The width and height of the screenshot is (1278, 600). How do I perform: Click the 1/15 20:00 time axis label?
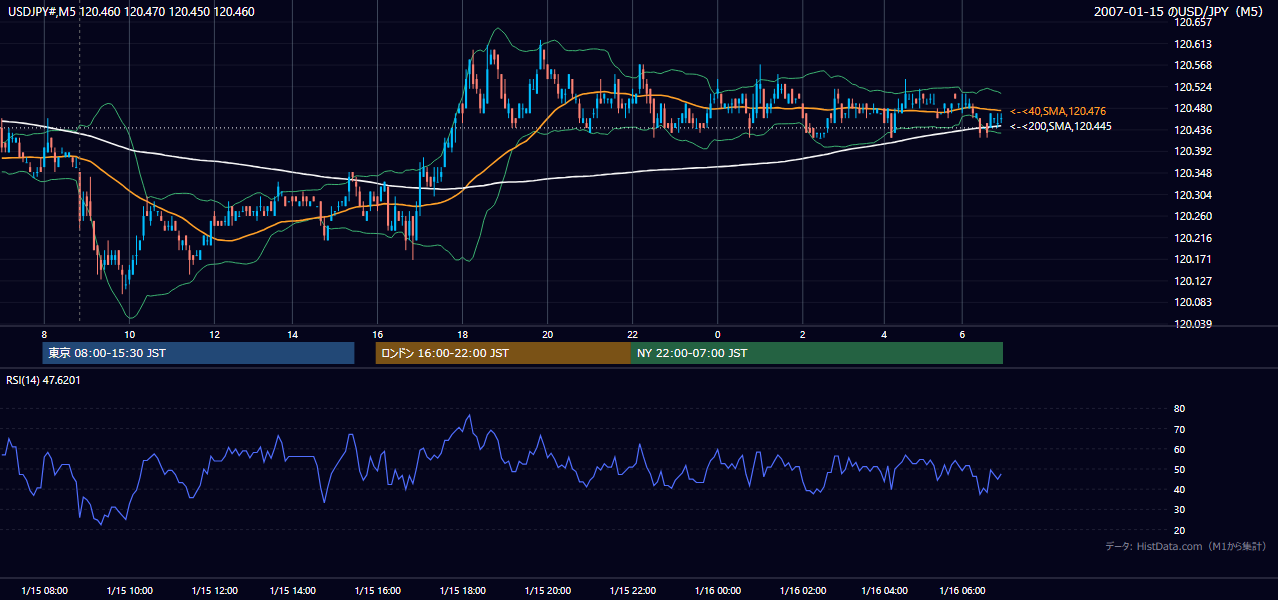(547, 591)
